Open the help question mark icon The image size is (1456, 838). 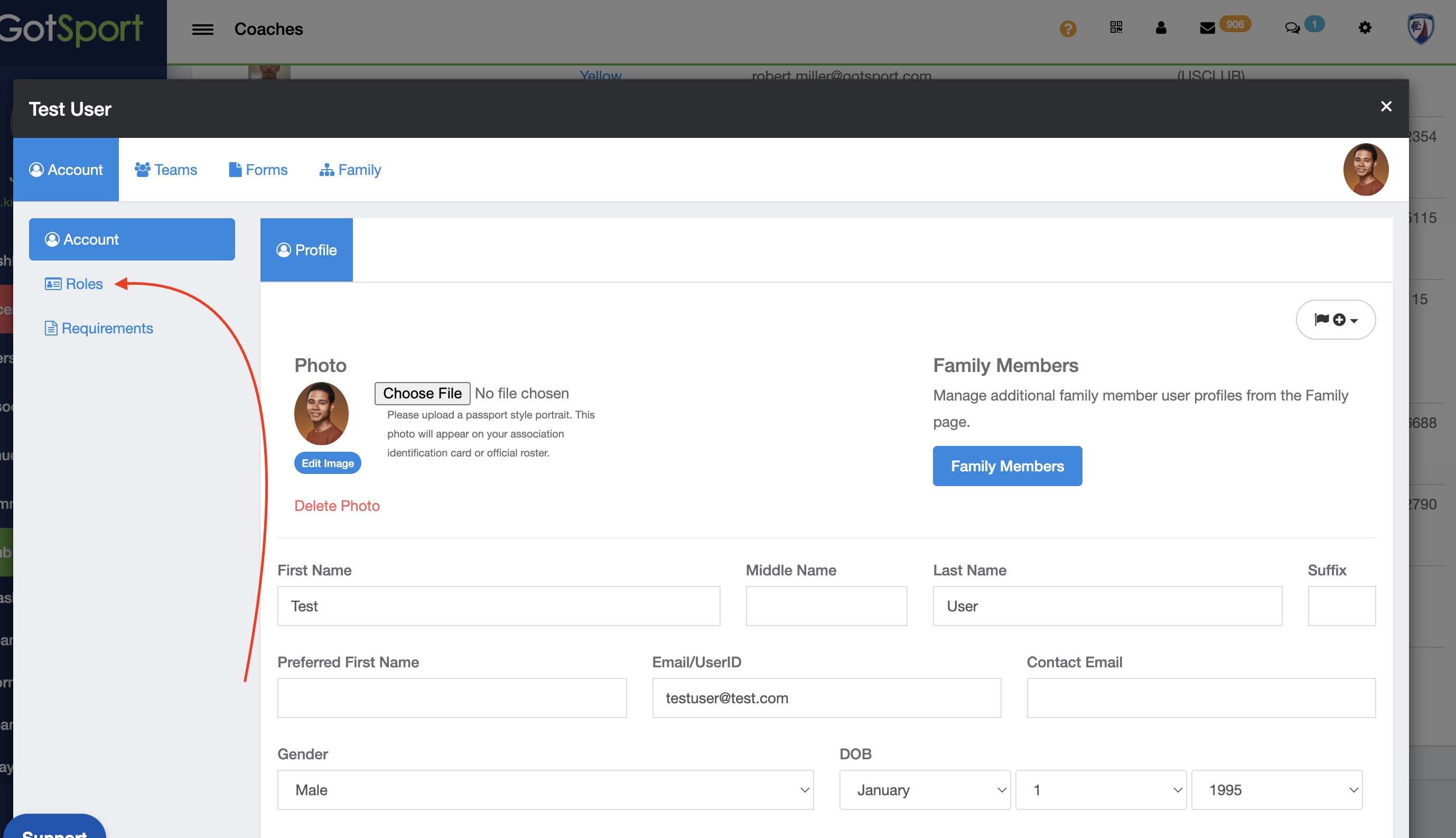[x=1068, y=28]
